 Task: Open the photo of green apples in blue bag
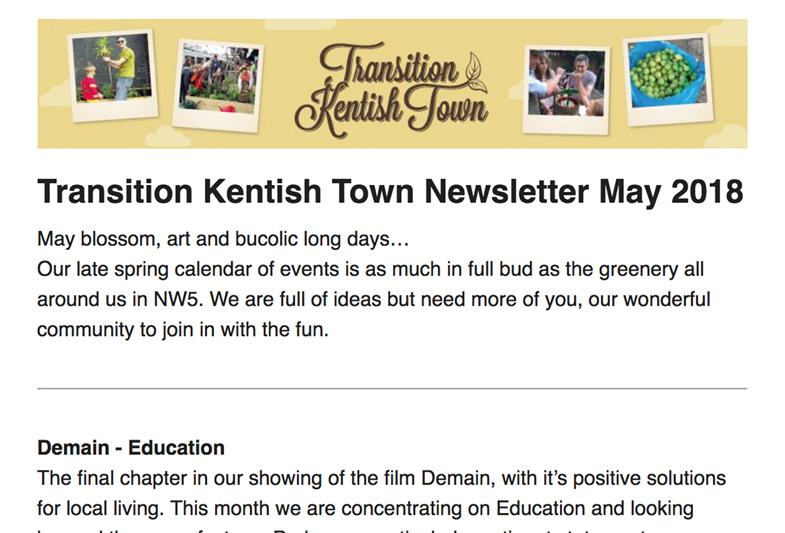[x=668, y=80]
